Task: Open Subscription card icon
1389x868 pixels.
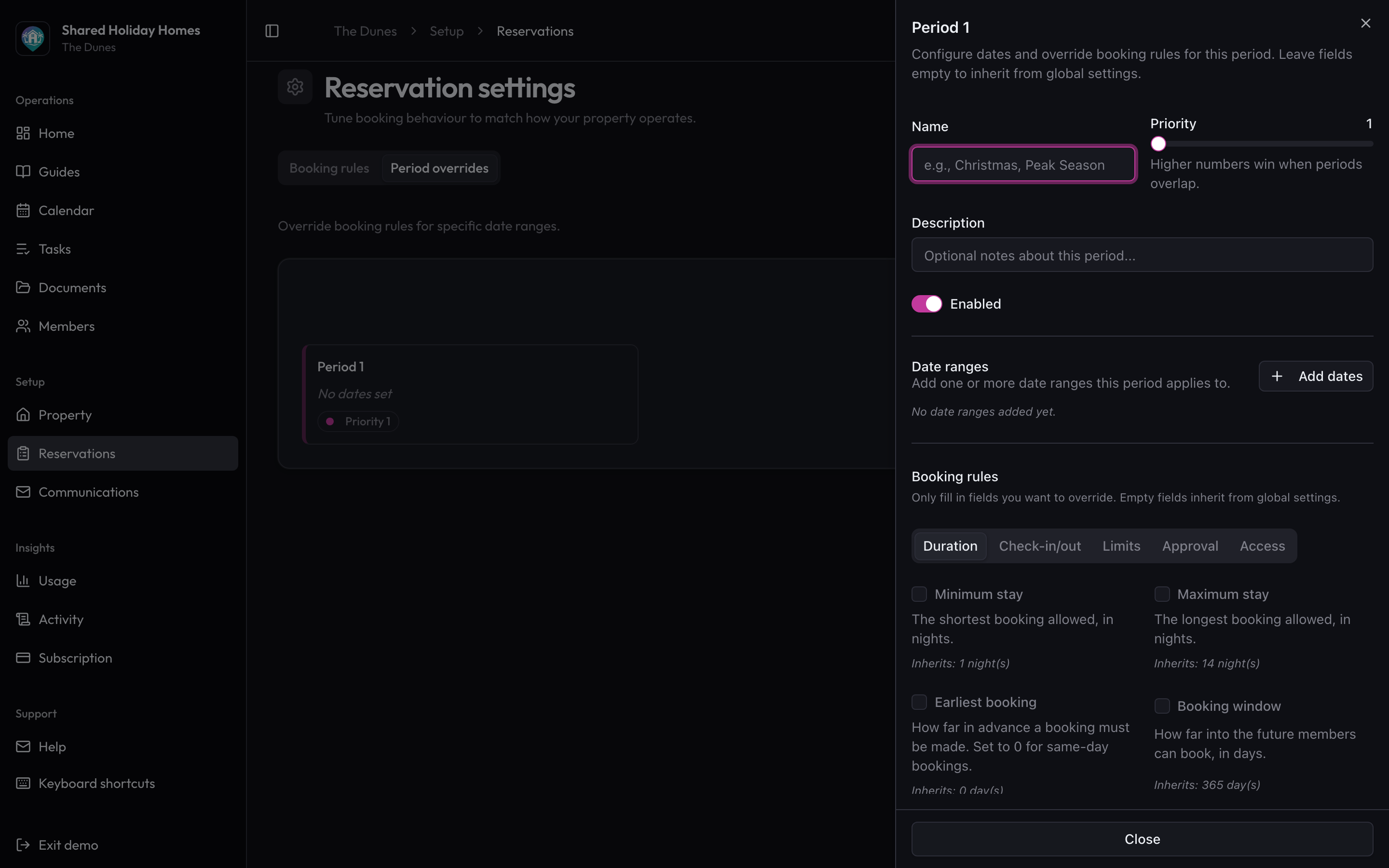Action: (23, 658)
